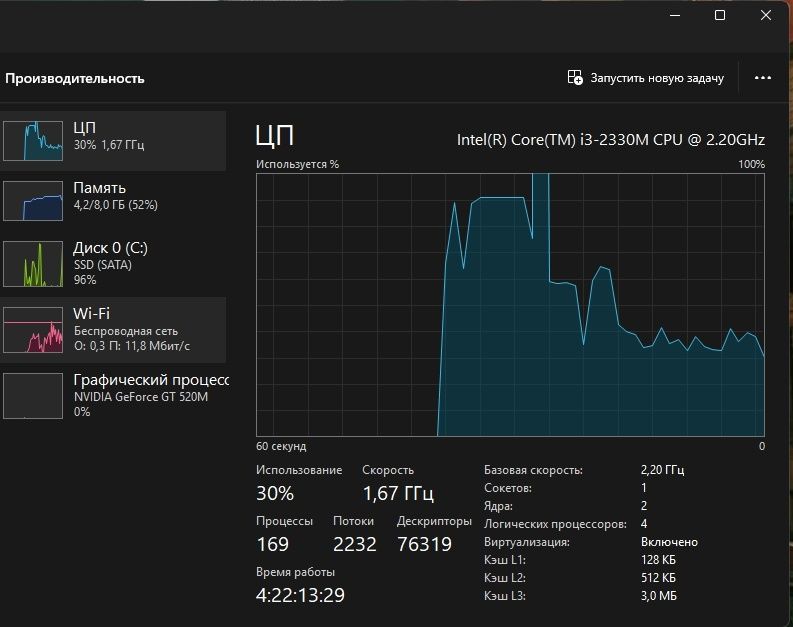Click processor name 'Intel(R) Core(TM) i3-2330M'
Screen dimensions: 793x627
coord(552,140)
